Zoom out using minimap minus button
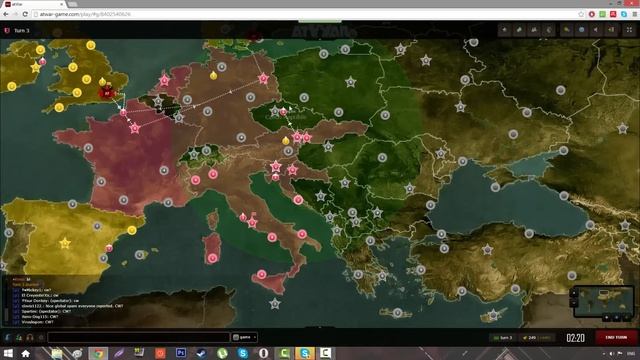Screen dimensions: 640x360 point(573,303)
